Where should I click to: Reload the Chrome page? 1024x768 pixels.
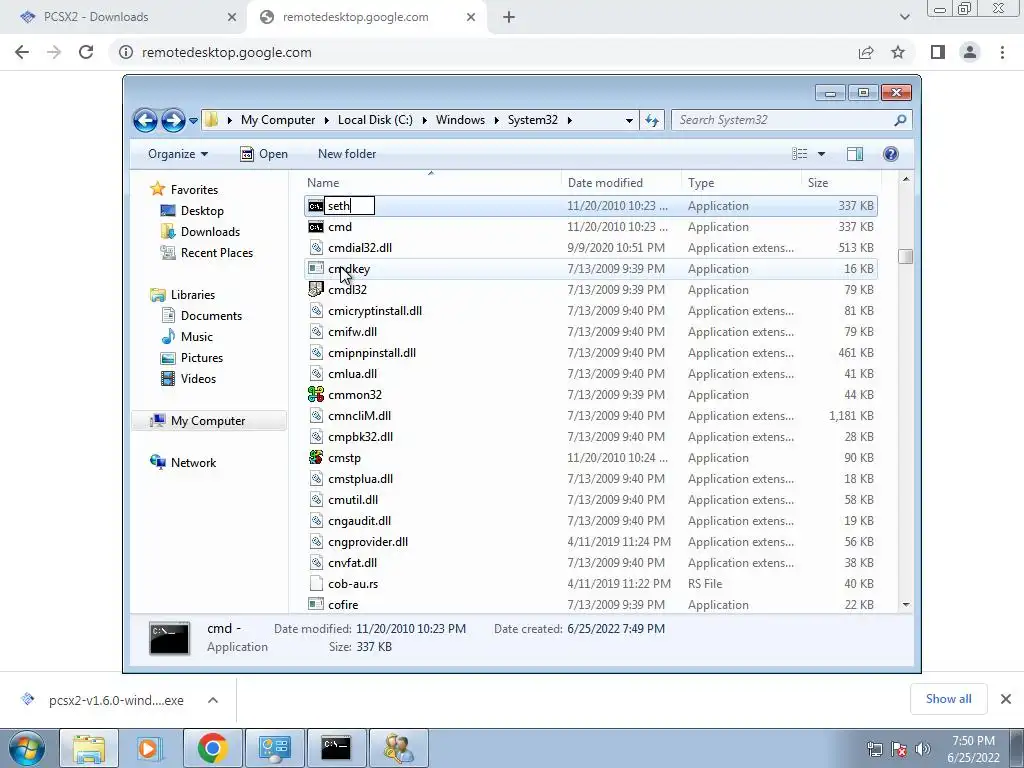(86, 52)
